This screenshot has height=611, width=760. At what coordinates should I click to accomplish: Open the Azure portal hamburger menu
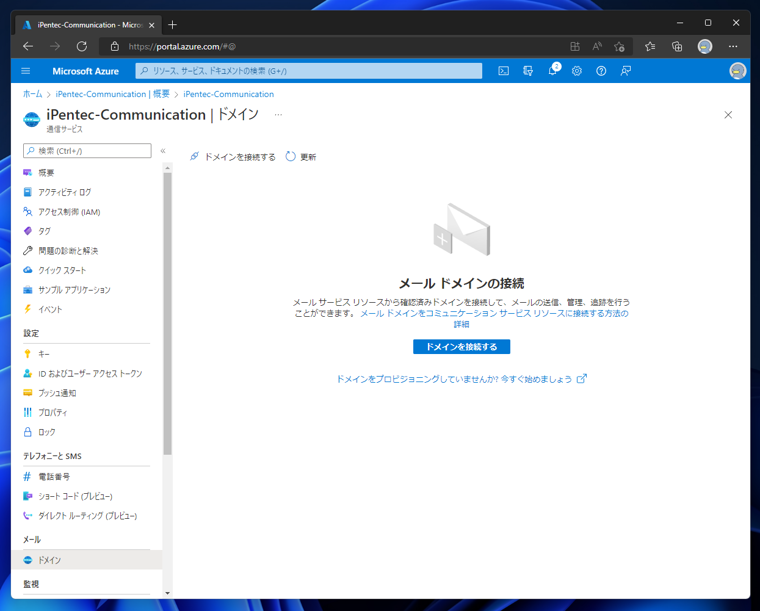26,71
